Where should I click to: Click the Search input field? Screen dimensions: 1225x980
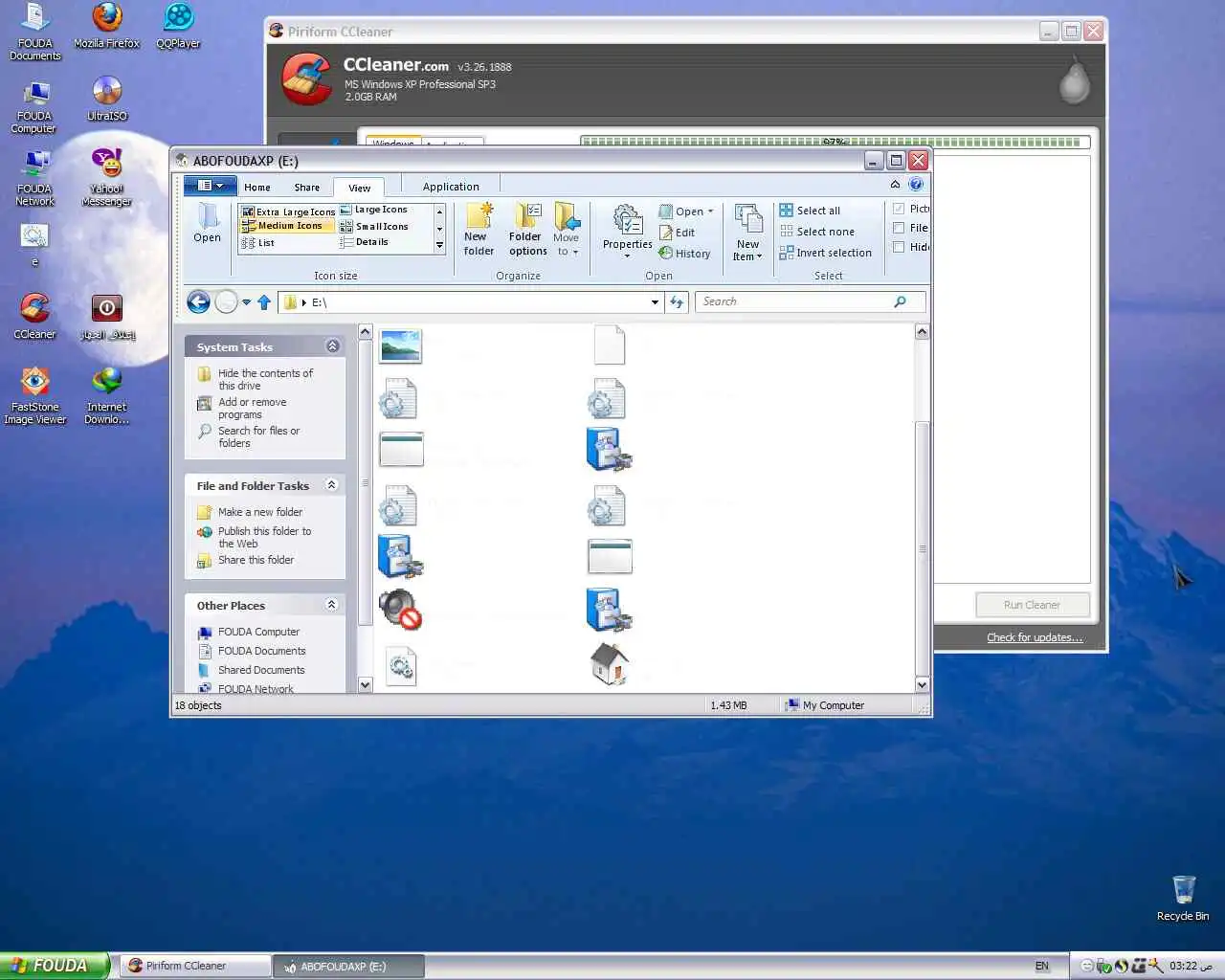tap(794, 301)
